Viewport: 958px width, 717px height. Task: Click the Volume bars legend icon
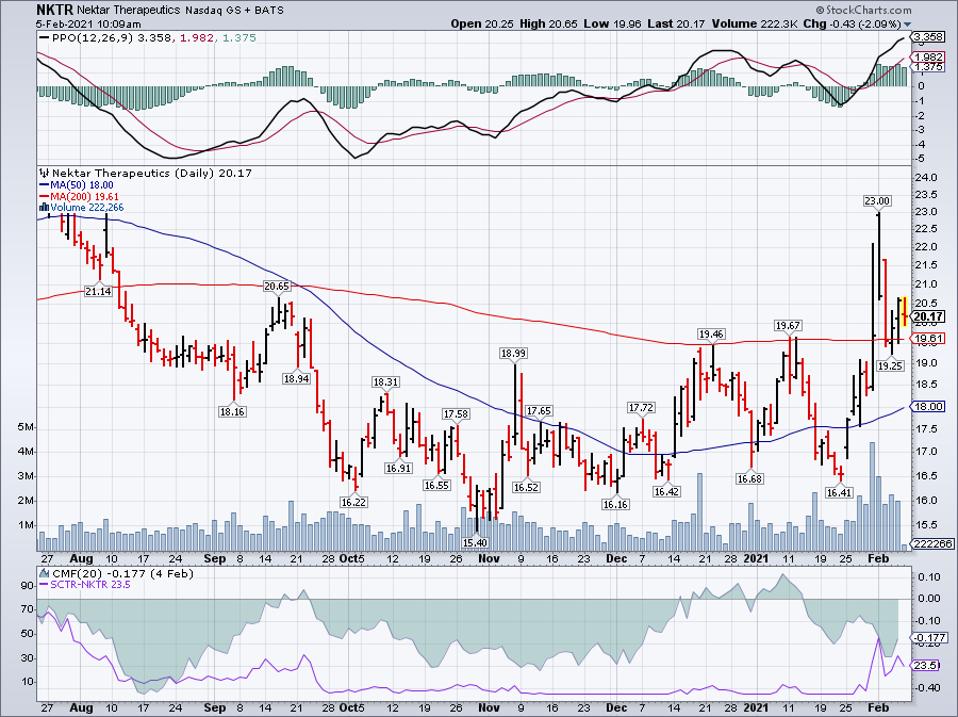point(43,208)
